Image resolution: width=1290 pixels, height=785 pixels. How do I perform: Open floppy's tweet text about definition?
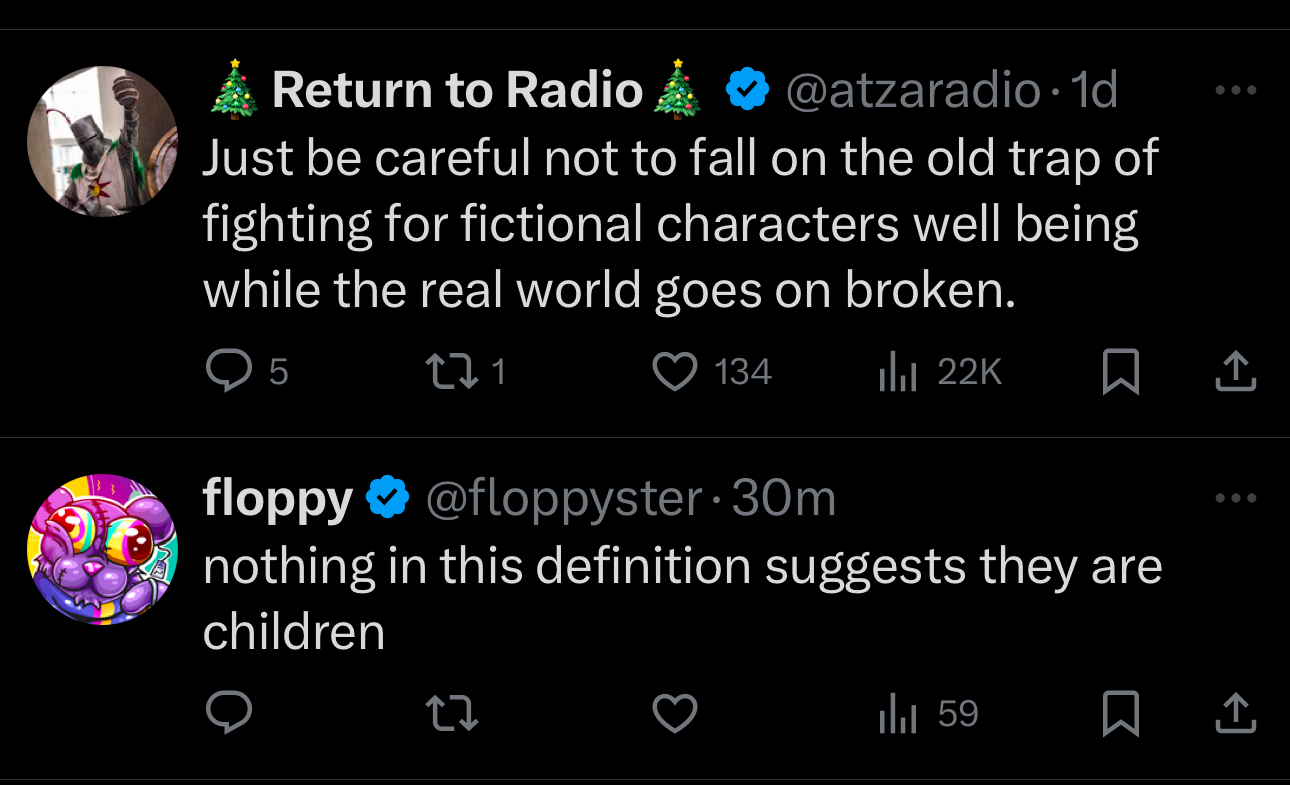pos(682,598)
